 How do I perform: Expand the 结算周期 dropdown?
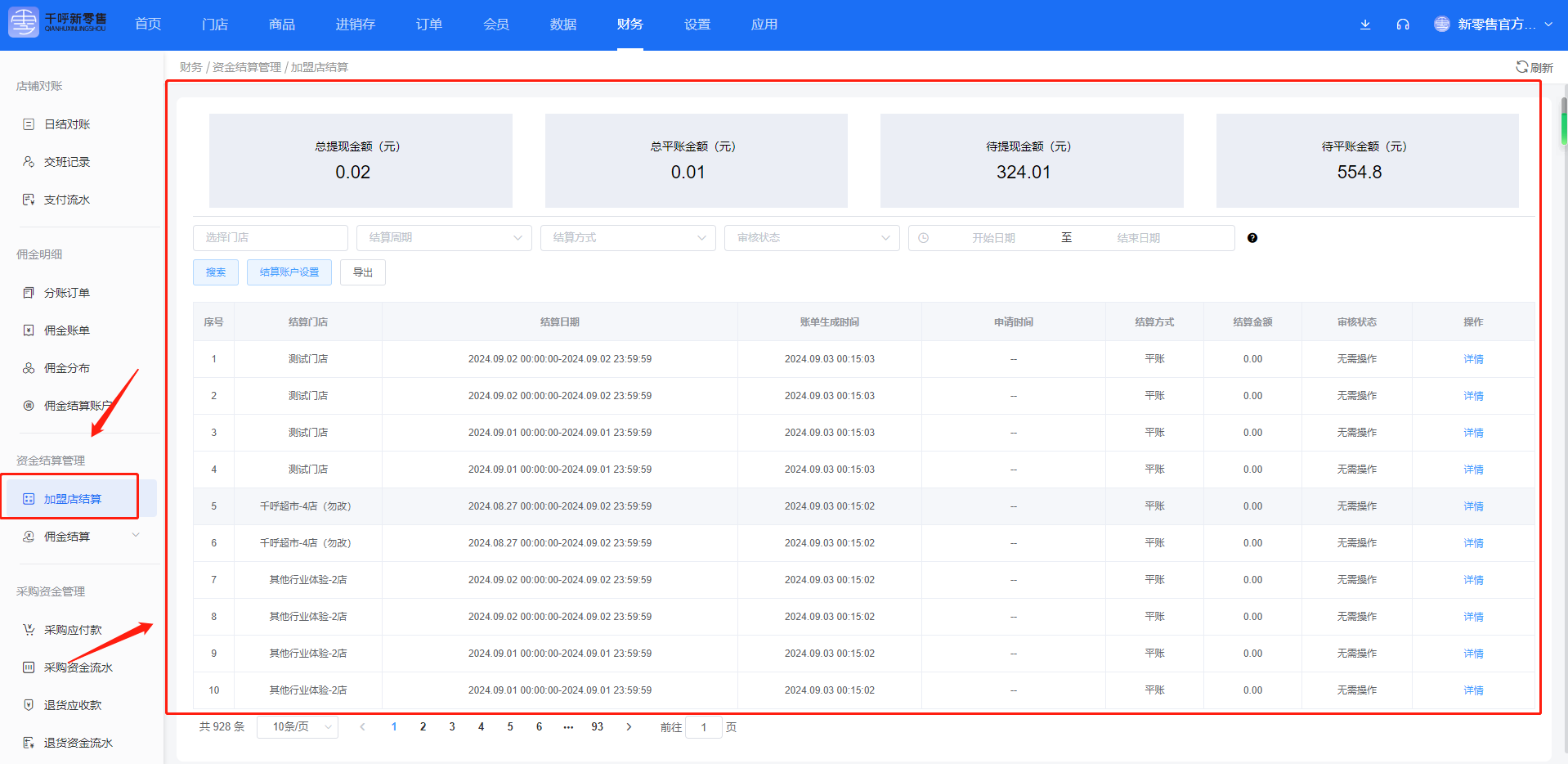pos(444,238)
